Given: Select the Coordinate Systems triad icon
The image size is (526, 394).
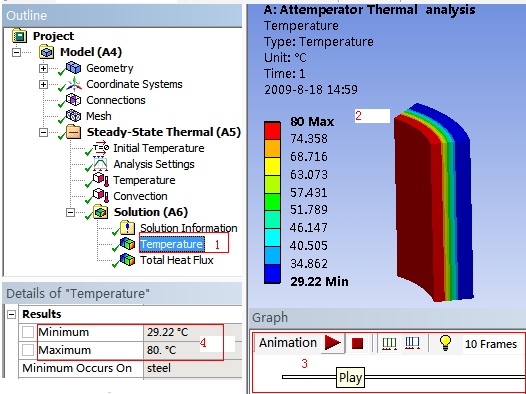Looking at the screenshot, I should pos(74,84).
